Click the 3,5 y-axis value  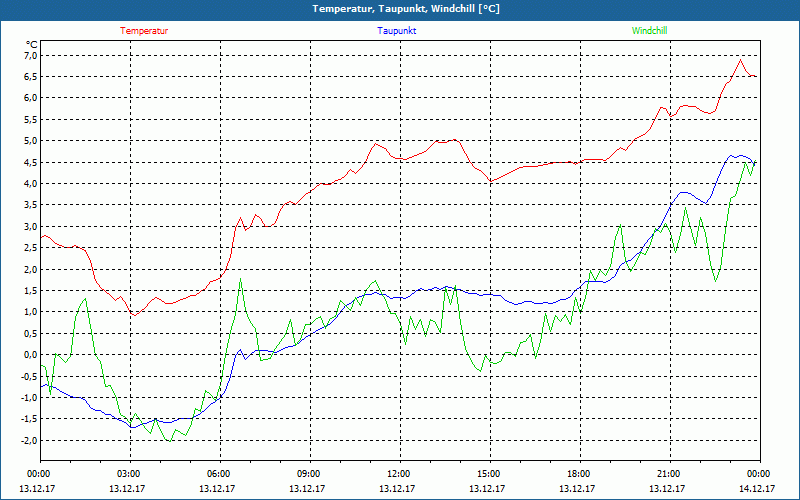point(31,205)
